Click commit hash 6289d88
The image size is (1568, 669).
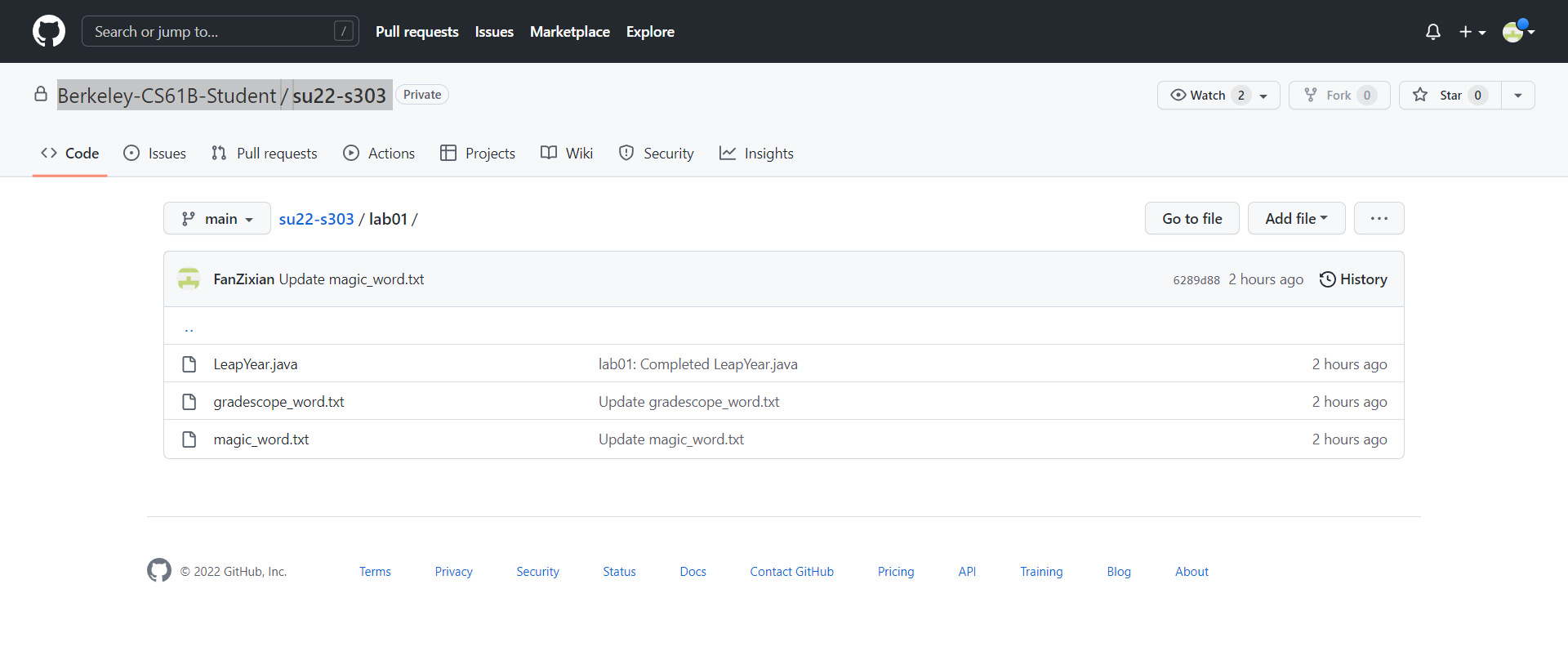click(1196, 280)
